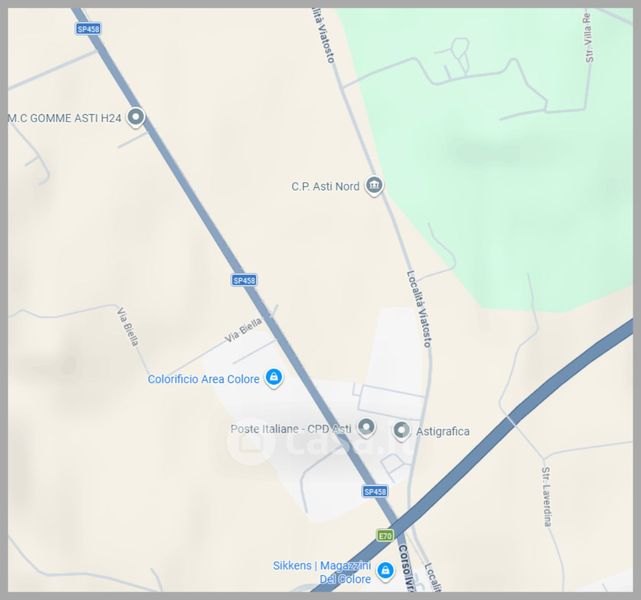The image size is (641, 600).
Task: Select the green E70 highway shield
Action: 385,535
